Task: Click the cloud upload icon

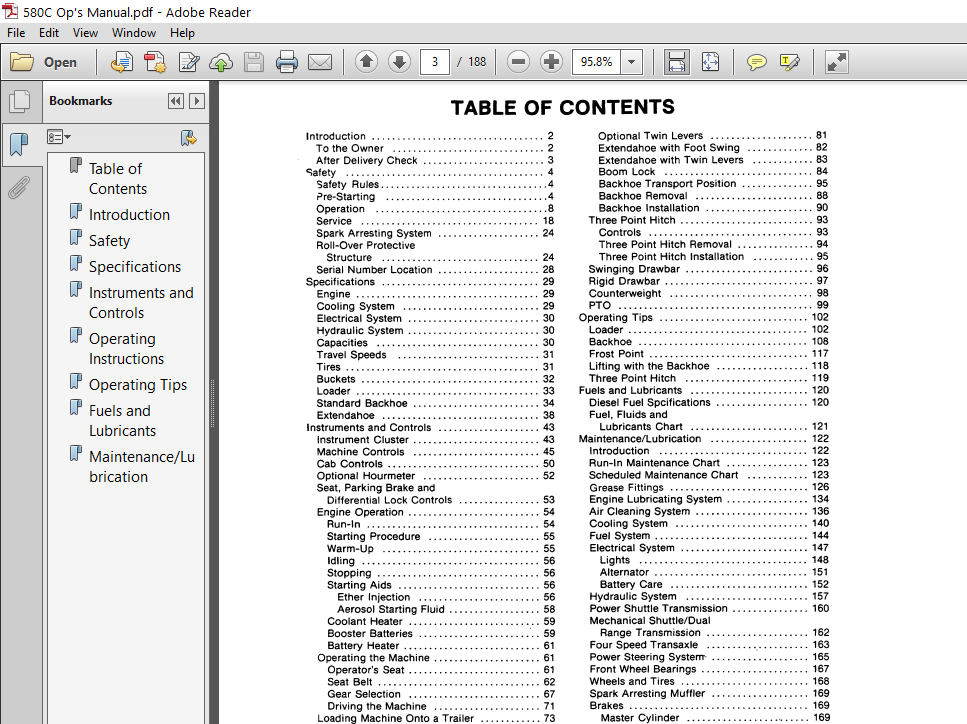Action: pyautogui.click(x=221, y=62)
